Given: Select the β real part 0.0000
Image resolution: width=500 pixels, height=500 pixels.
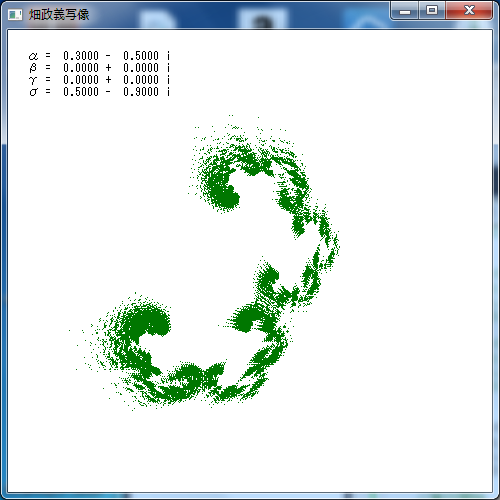Looking at the screenshot, I should [81, 68].
